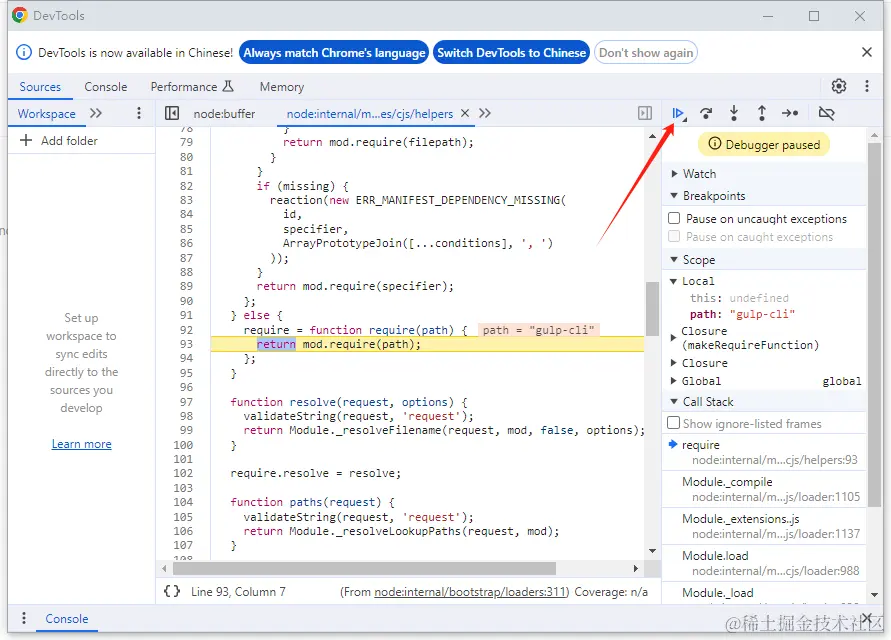Click the code editor horizontal scrollbar
Screen dimensions: 891x640
[364, 568]
